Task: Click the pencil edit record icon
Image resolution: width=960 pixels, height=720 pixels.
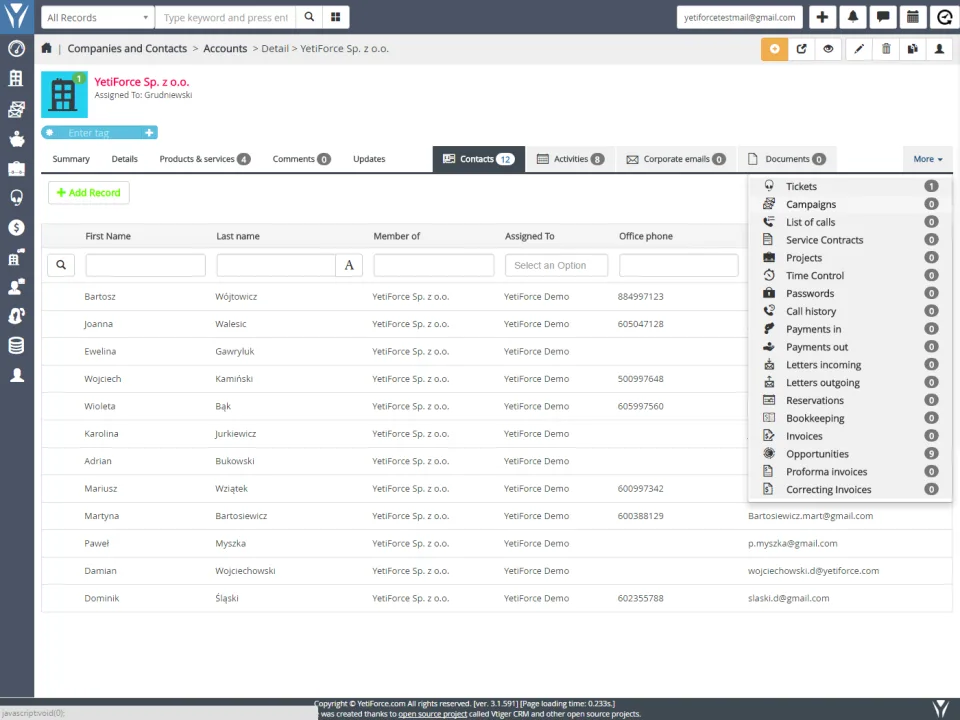Action: tap(859, 49)
